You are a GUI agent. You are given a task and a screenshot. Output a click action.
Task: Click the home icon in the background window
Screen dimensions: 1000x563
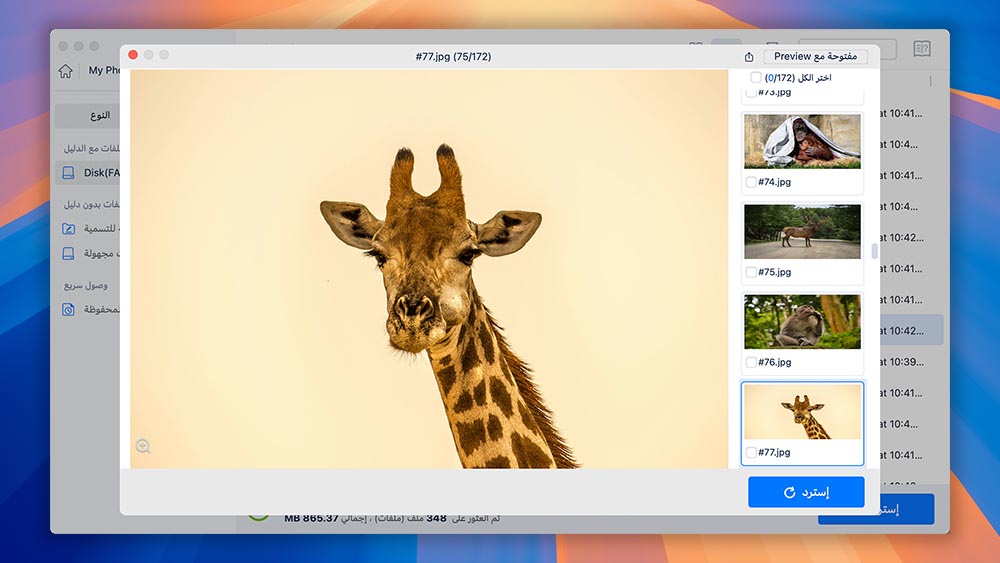pyautogui.click(x=66, y=71)
